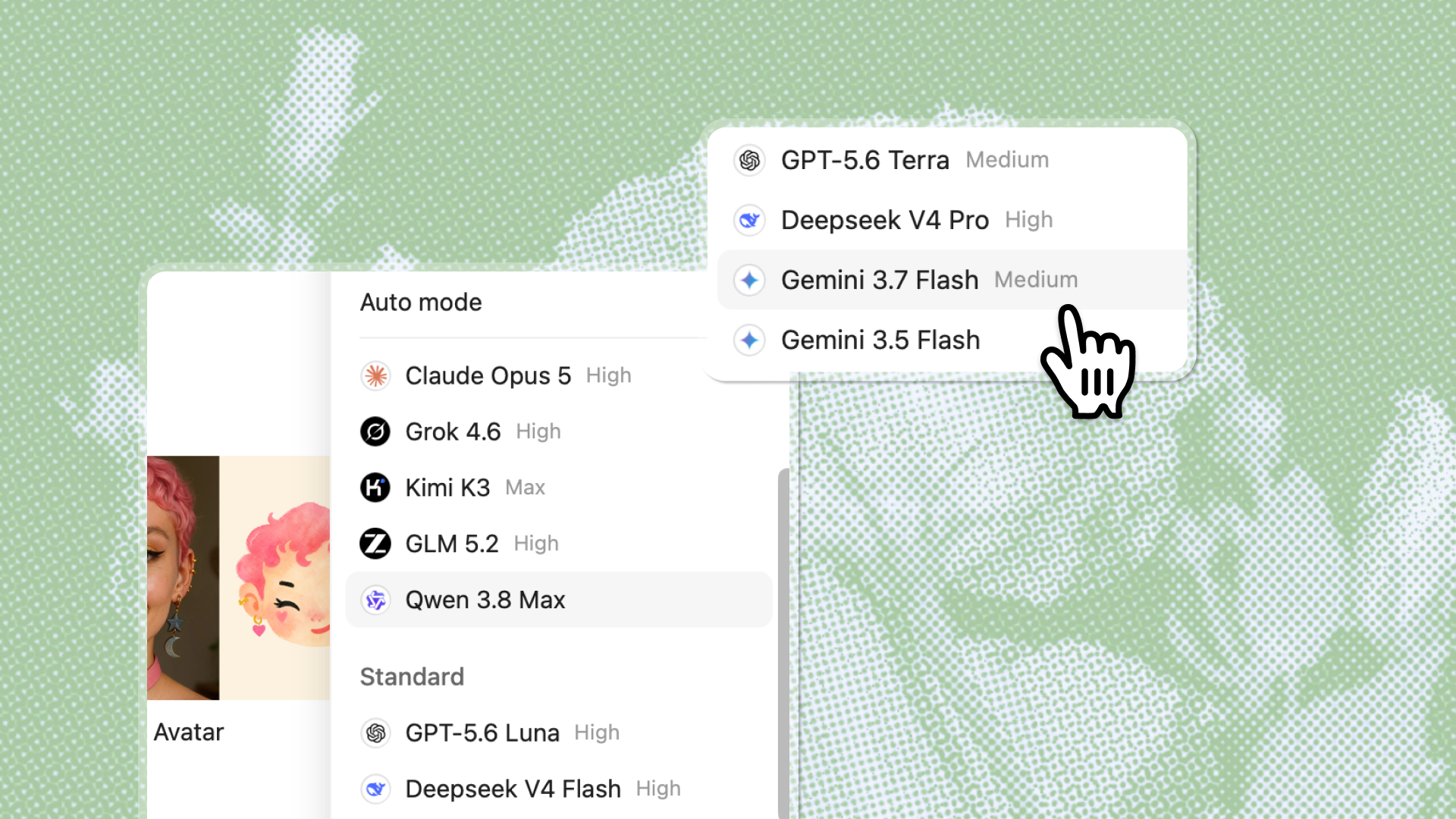
Task: Click the Gemini star icon beside 3.5 Flash
Action: click(x=750, y=340)
